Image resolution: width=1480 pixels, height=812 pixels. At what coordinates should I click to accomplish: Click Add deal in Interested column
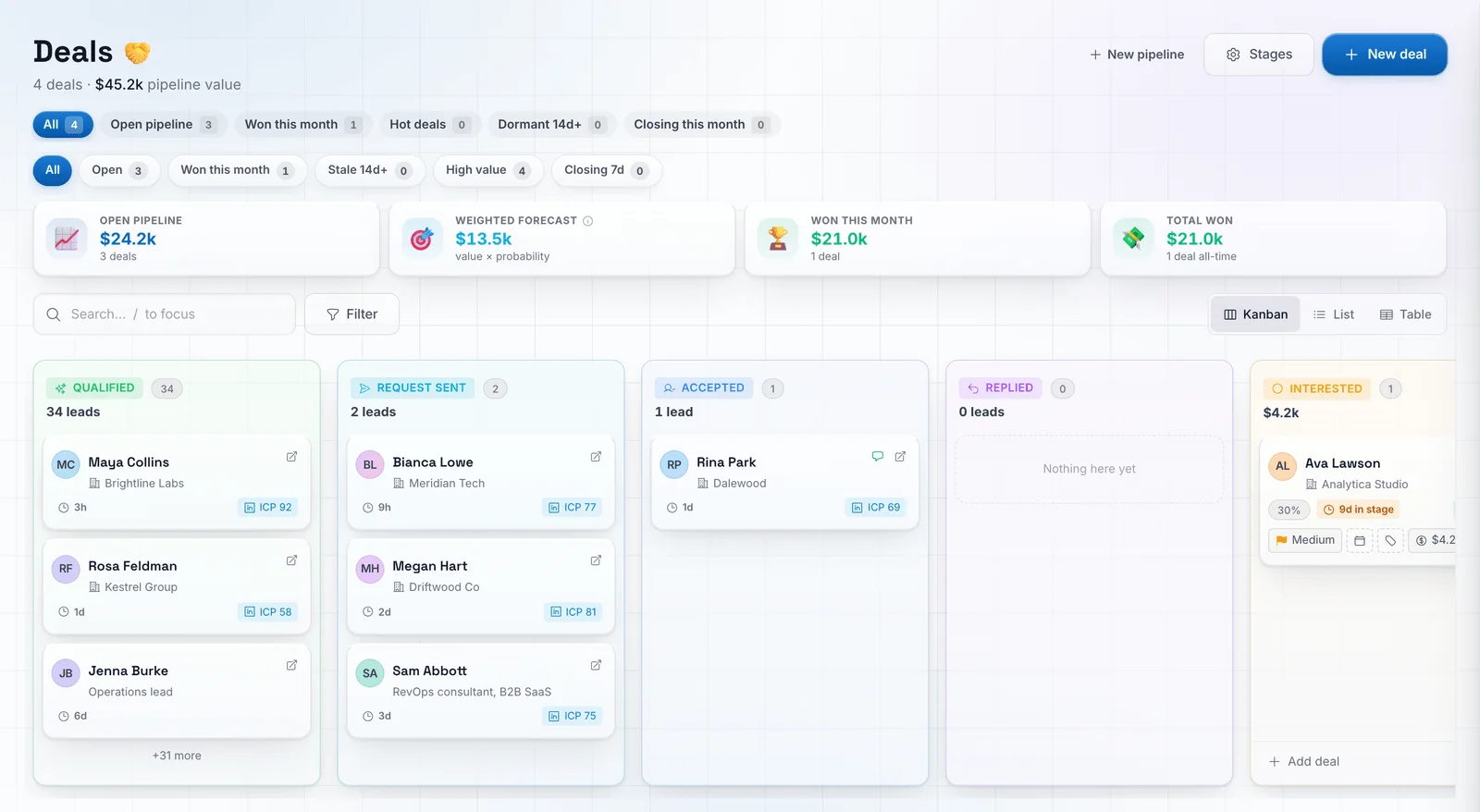1304,762
